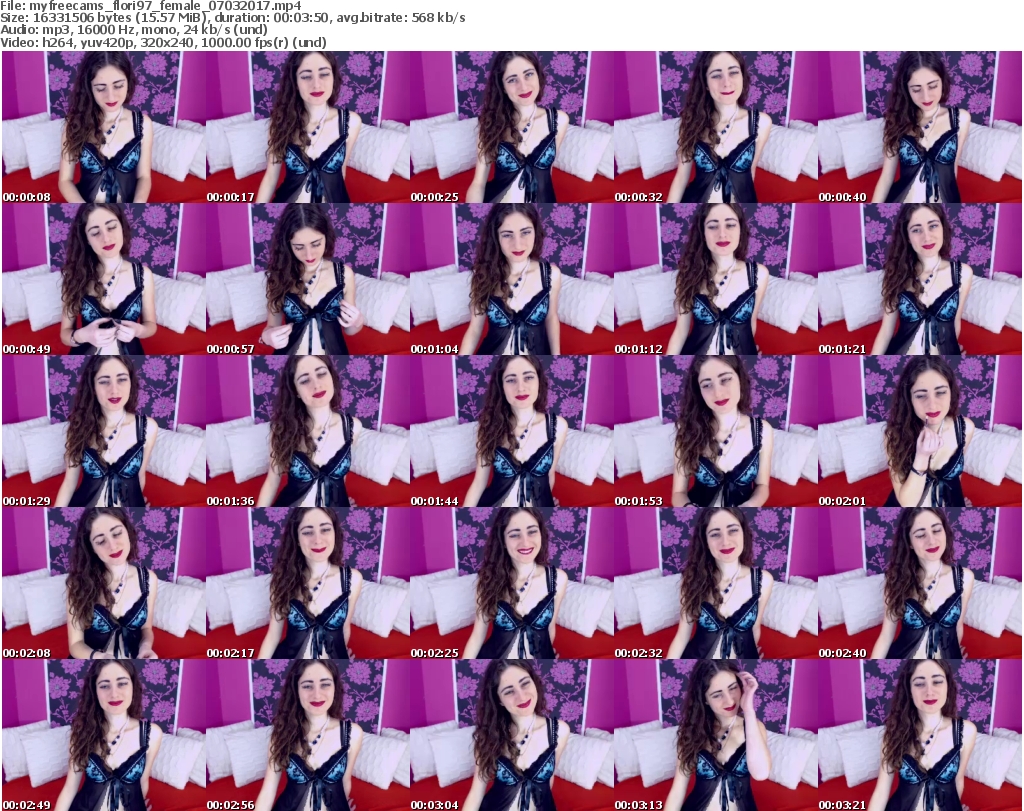View the frame captured at 00:02:49

pos(104,735)
